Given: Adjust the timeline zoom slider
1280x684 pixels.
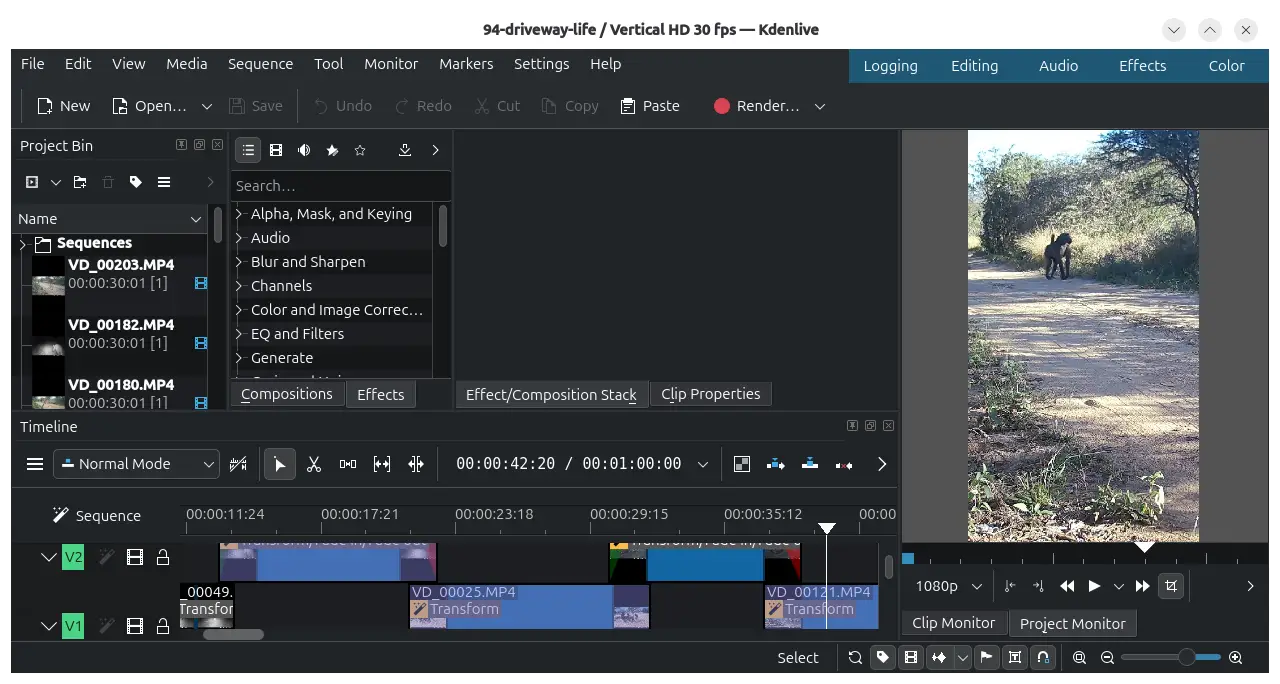Looking at the screenshot, I should (x=1170, y=657).
